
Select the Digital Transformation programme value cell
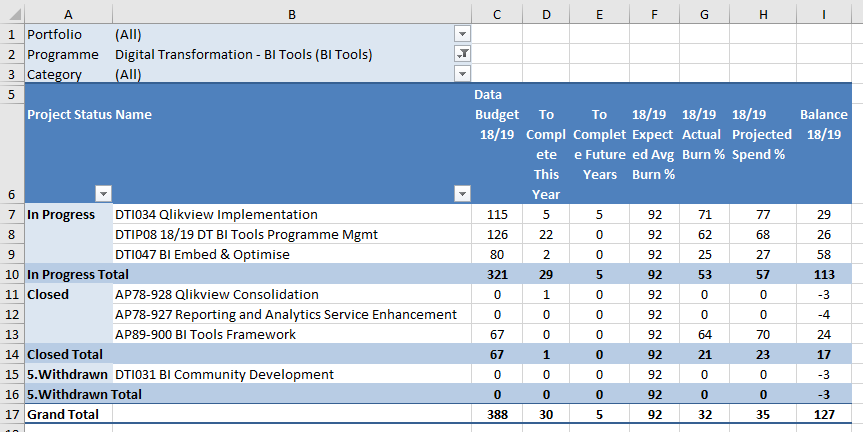243,54
